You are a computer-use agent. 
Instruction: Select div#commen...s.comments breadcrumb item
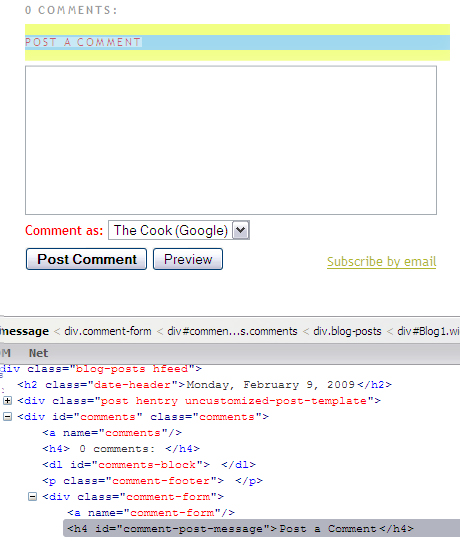tap(232, 331)
